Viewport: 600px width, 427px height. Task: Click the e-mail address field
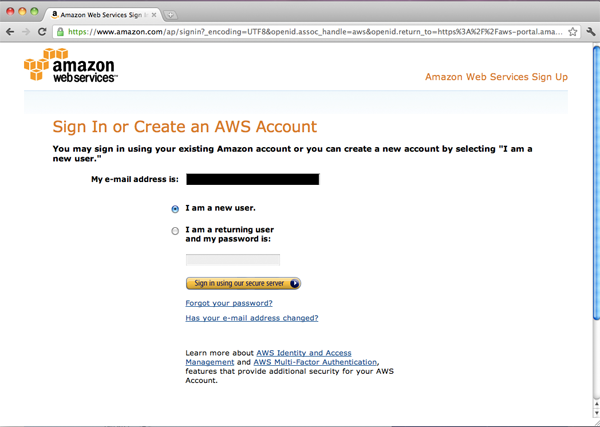pyautogui.click(x=252, y=179)
